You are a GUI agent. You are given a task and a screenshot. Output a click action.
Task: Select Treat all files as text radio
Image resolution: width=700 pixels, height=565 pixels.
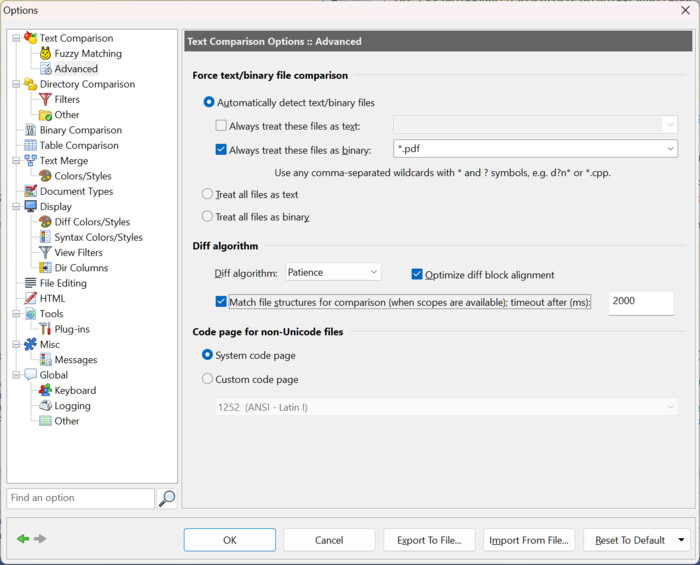coord(207,194)
